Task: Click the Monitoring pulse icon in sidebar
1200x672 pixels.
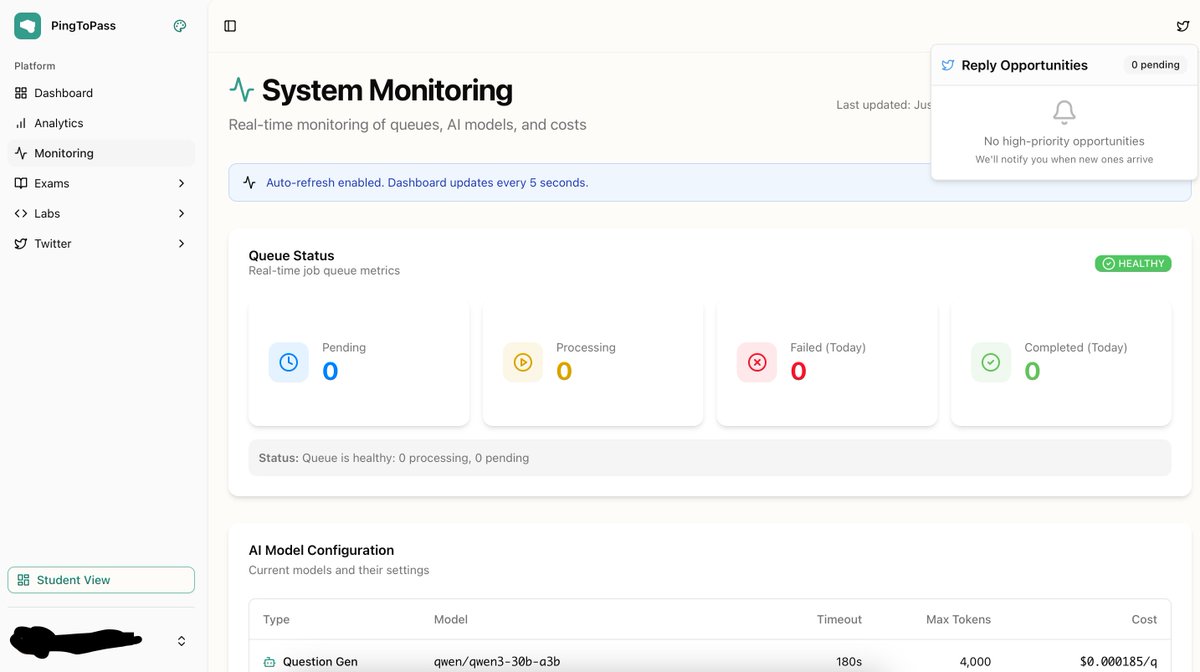Action: click(x=21, y=153)
